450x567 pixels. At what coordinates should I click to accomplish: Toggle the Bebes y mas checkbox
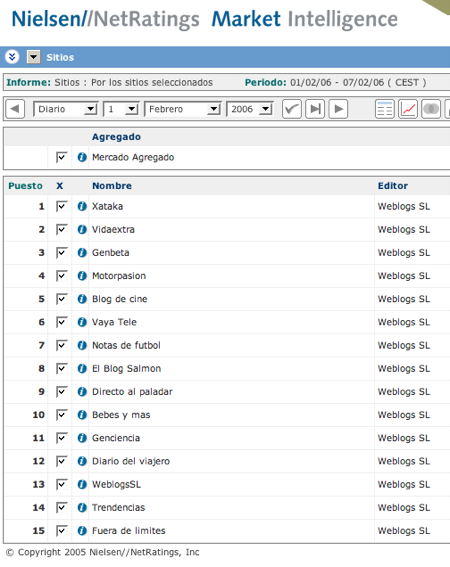click(61, 415)
